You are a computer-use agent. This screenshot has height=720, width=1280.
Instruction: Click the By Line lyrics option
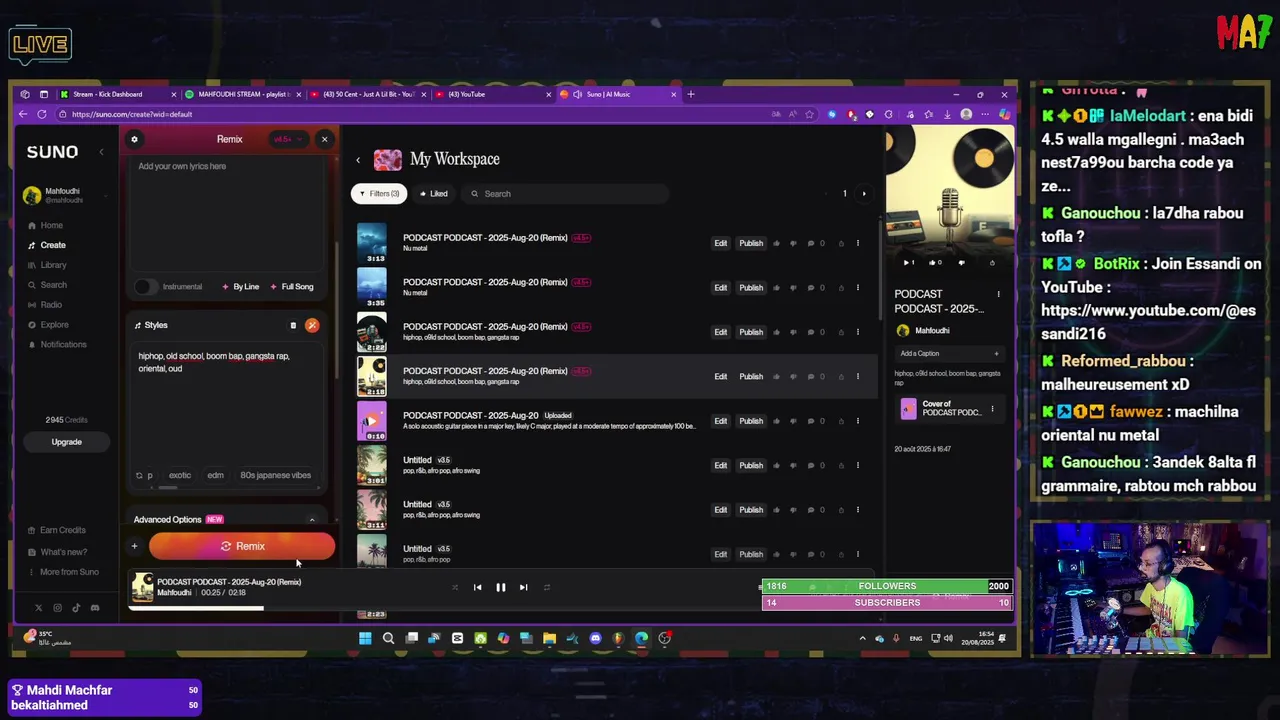[241, 287]
